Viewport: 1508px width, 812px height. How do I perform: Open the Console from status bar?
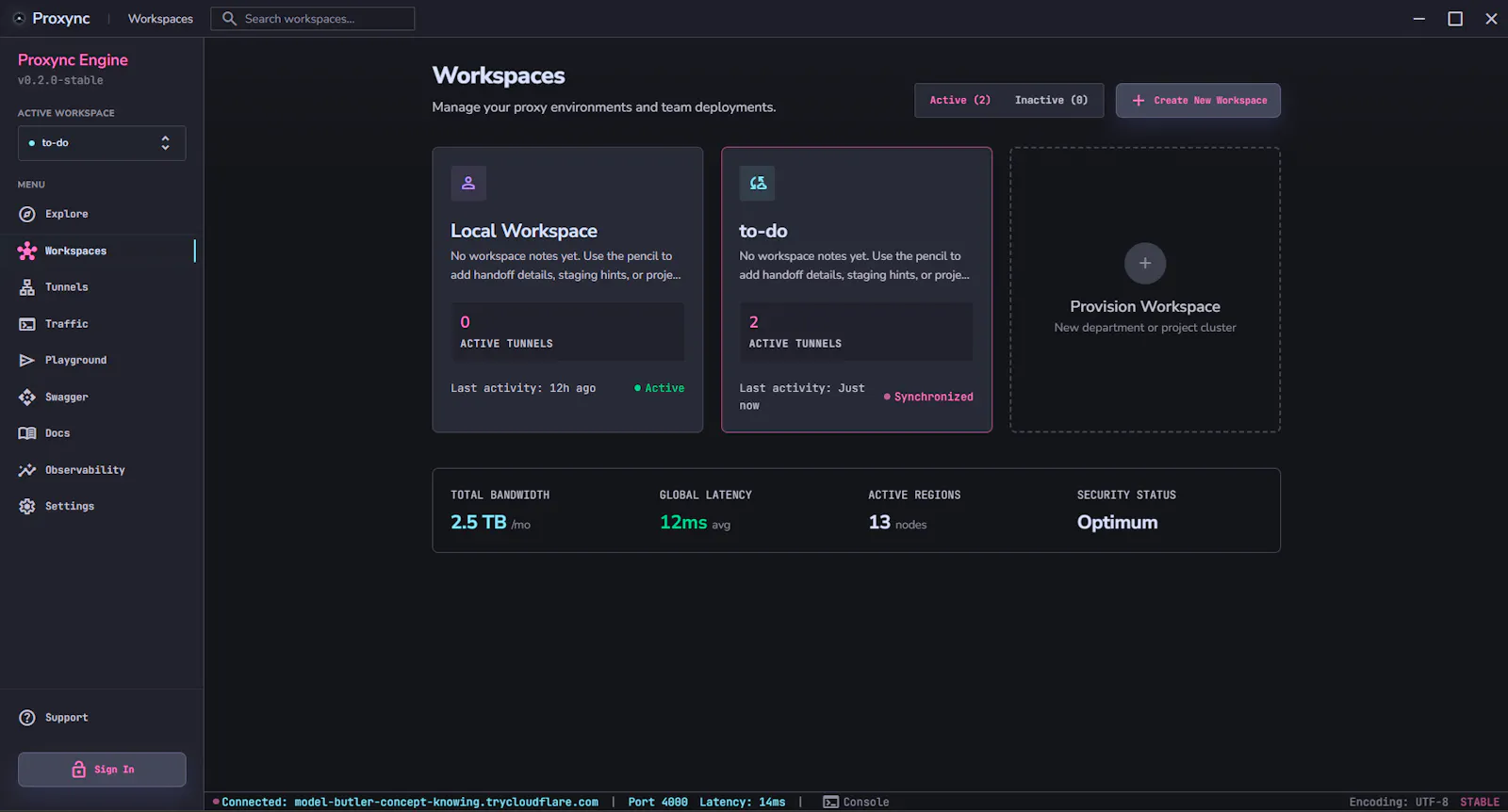[856, 803]
